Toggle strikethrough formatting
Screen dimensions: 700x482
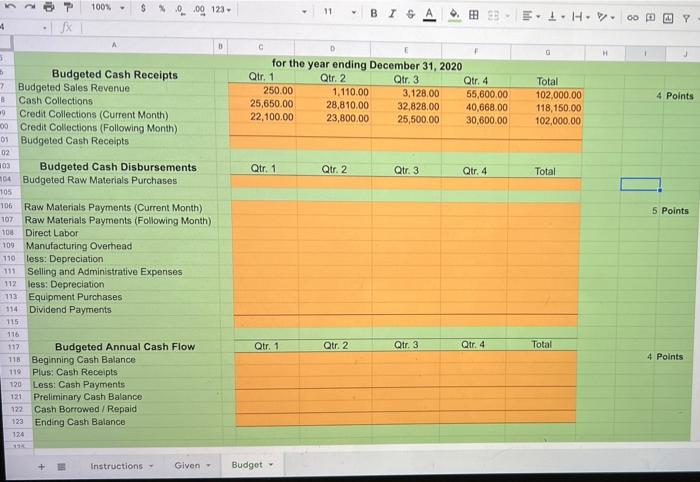tap(410, 14)
